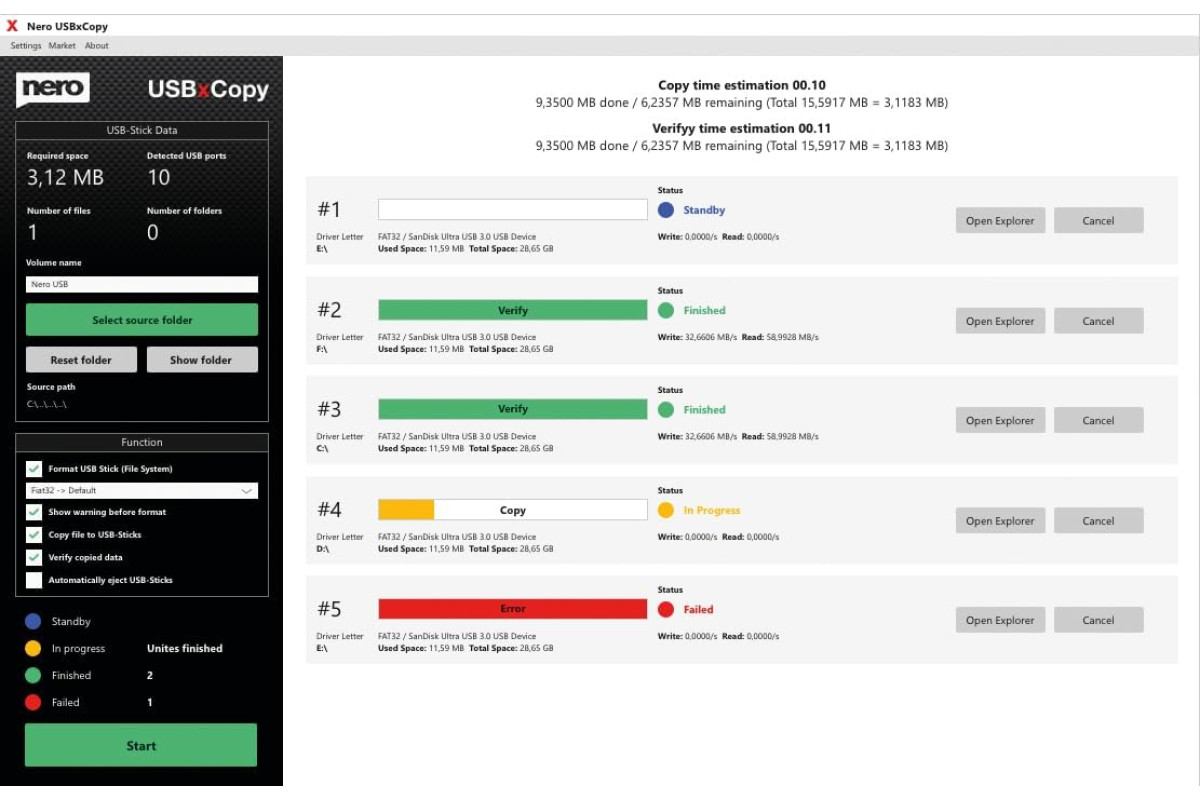The image size is (1200, 800).
Task: Click the green Start button
Action: point(141,745)
